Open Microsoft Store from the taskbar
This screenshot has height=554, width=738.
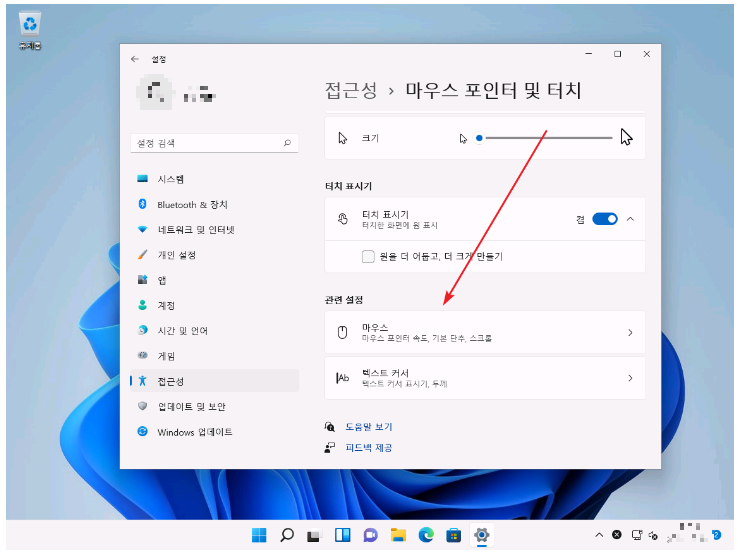(454, 535)
